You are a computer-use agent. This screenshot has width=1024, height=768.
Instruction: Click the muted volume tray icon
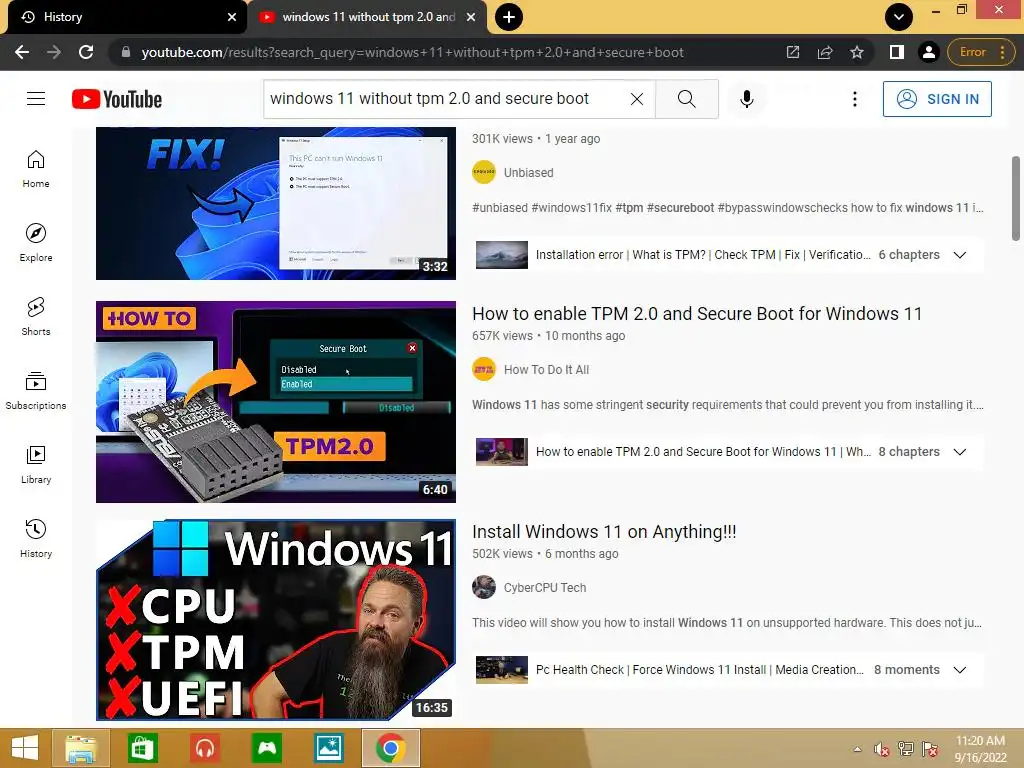click(x=882, y=749)
